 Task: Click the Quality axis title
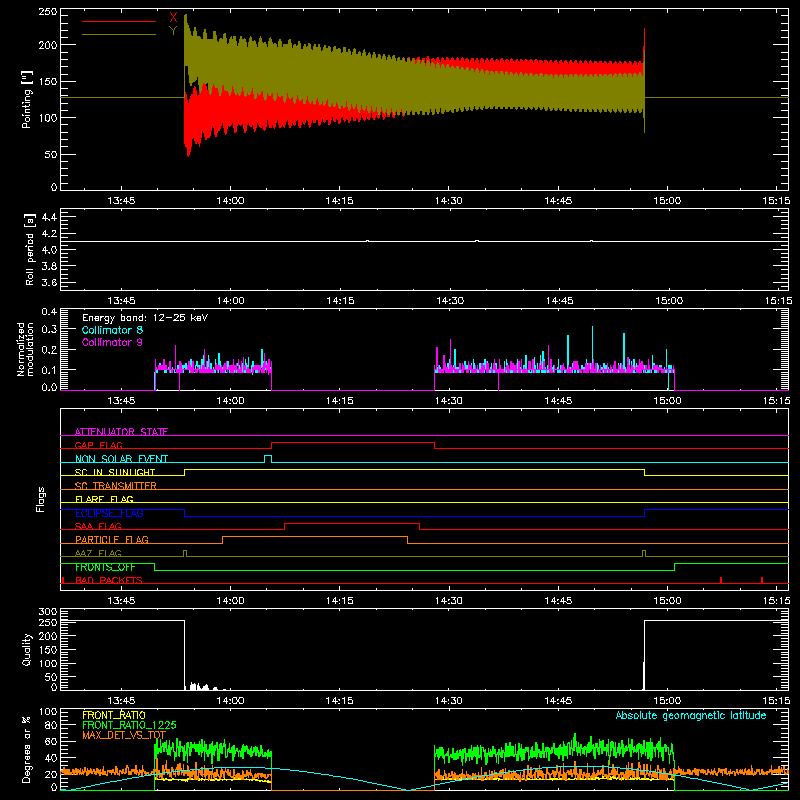pyautogui.click(x=27, y=649)
